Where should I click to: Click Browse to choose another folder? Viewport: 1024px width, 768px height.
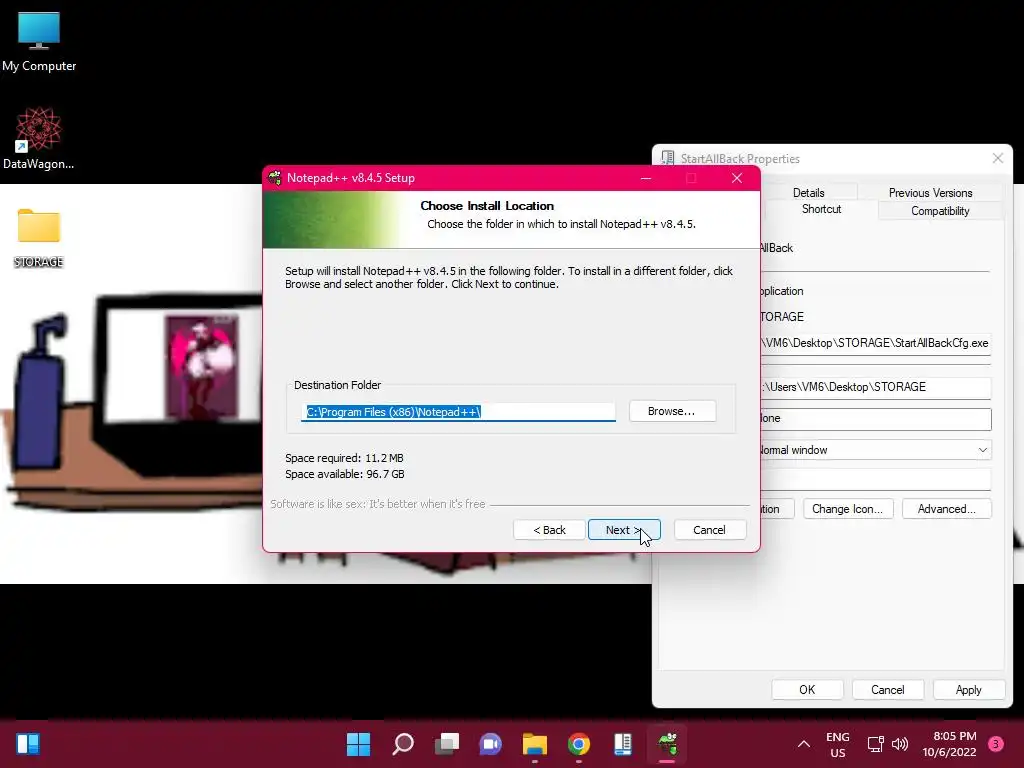point(672,411)
